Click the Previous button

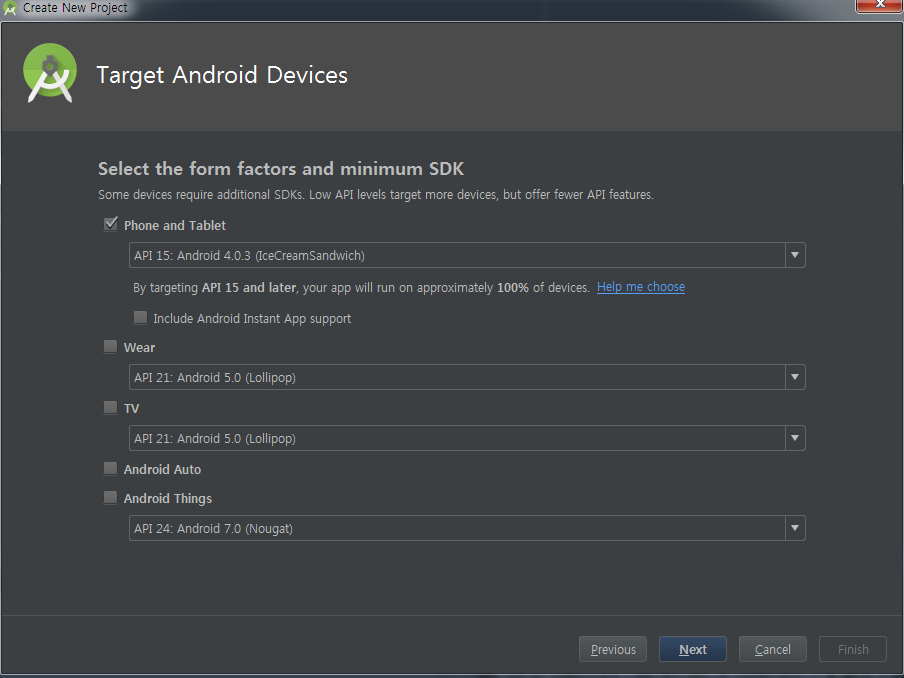612,649
